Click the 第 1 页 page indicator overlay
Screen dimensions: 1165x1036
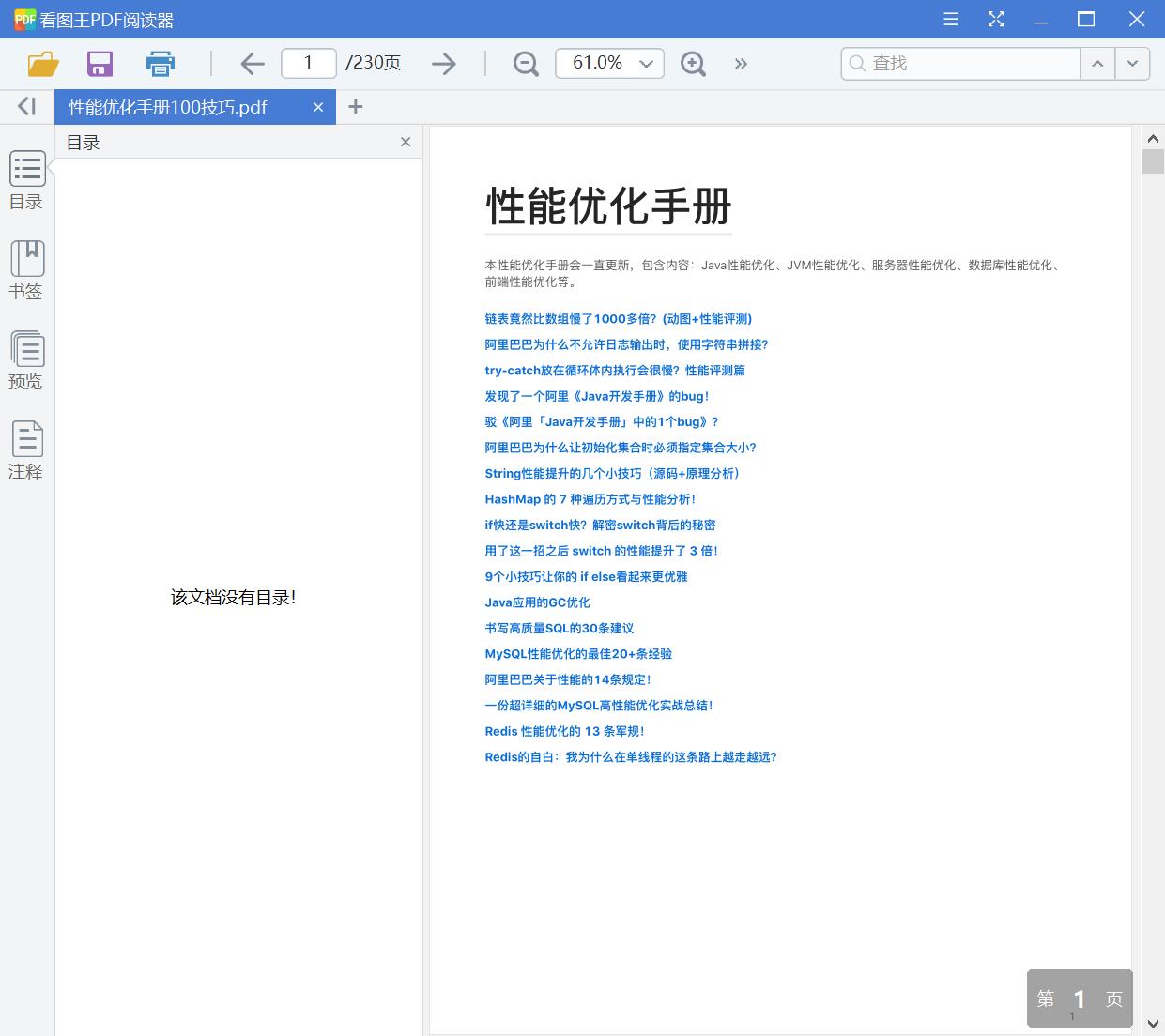click(1080, 999)
